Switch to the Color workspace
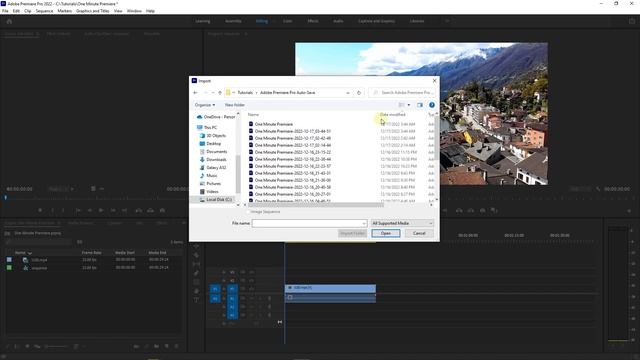The width and height of the screenshot is (640, 360). click(x=287, y=21)
